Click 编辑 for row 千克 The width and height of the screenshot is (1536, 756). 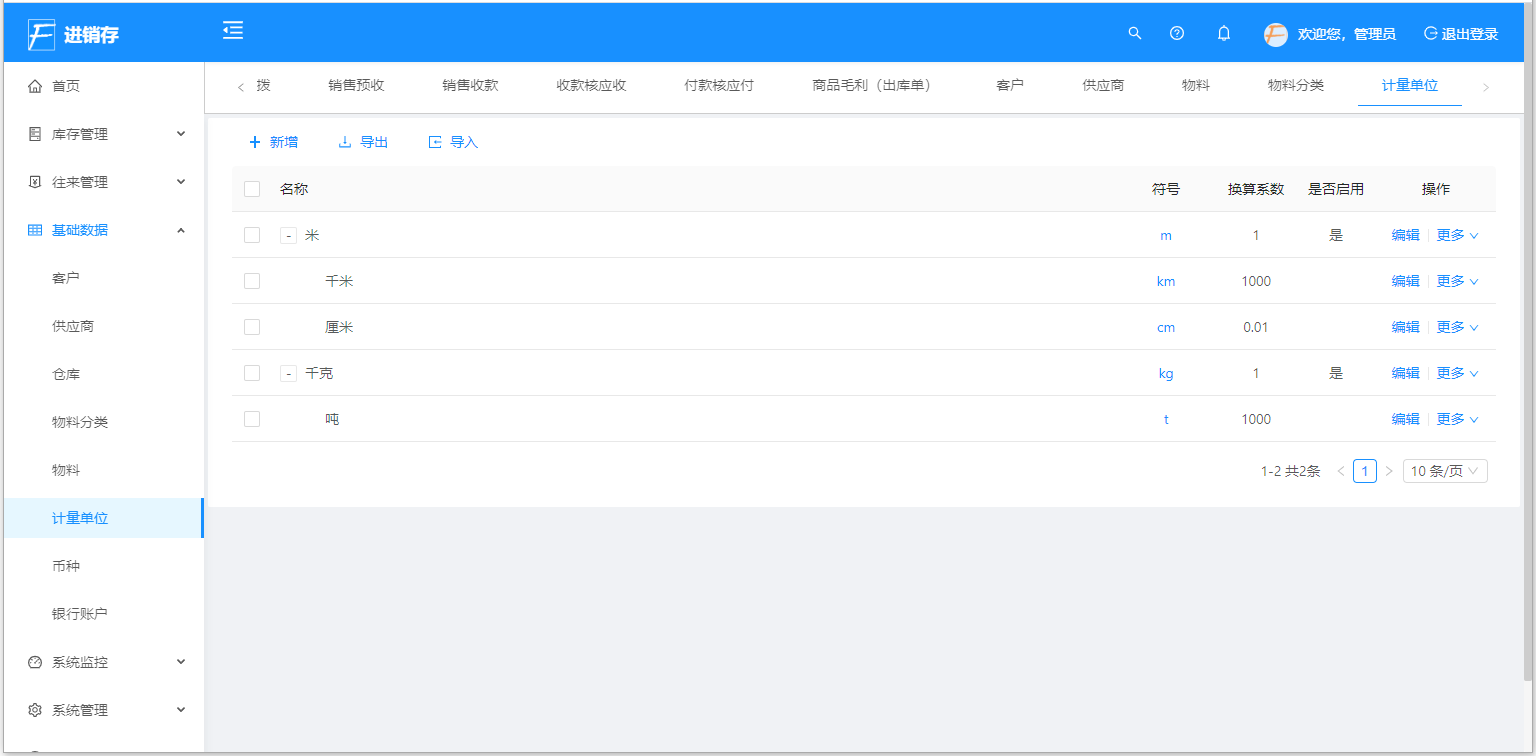[1405, 373]
